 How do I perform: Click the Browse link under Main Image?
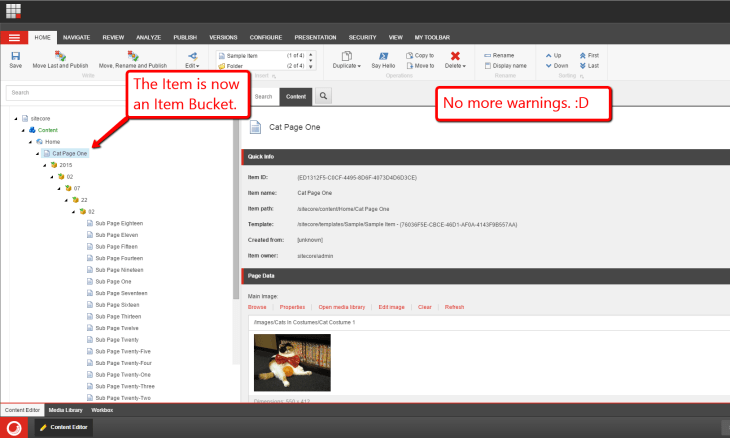[258, 306]
